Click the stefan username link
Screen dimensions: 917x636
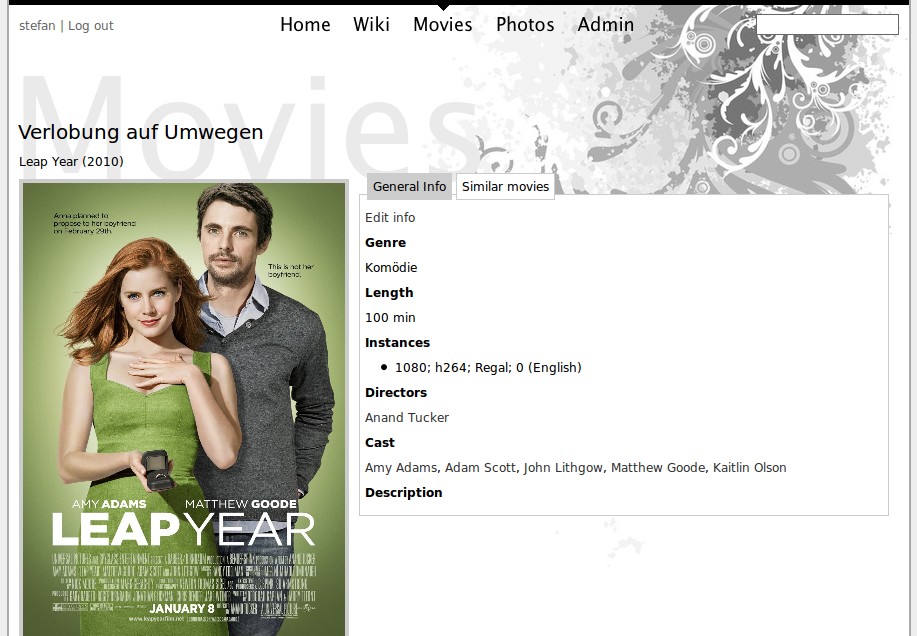37,26
